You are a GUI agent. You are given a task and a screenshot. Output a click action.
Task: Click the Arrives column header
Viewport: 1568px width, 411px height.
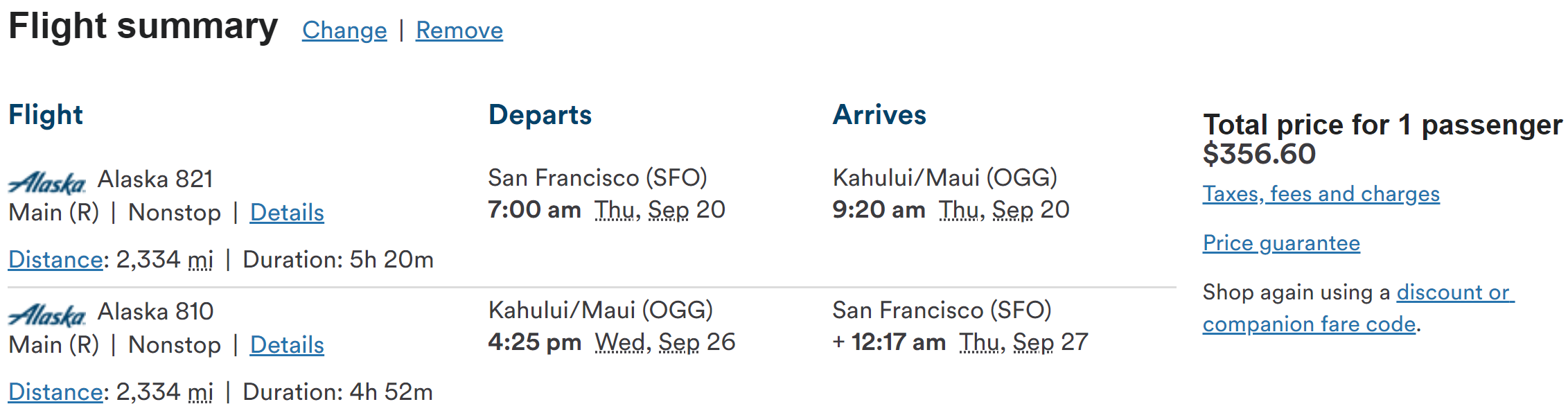[879, 115]
